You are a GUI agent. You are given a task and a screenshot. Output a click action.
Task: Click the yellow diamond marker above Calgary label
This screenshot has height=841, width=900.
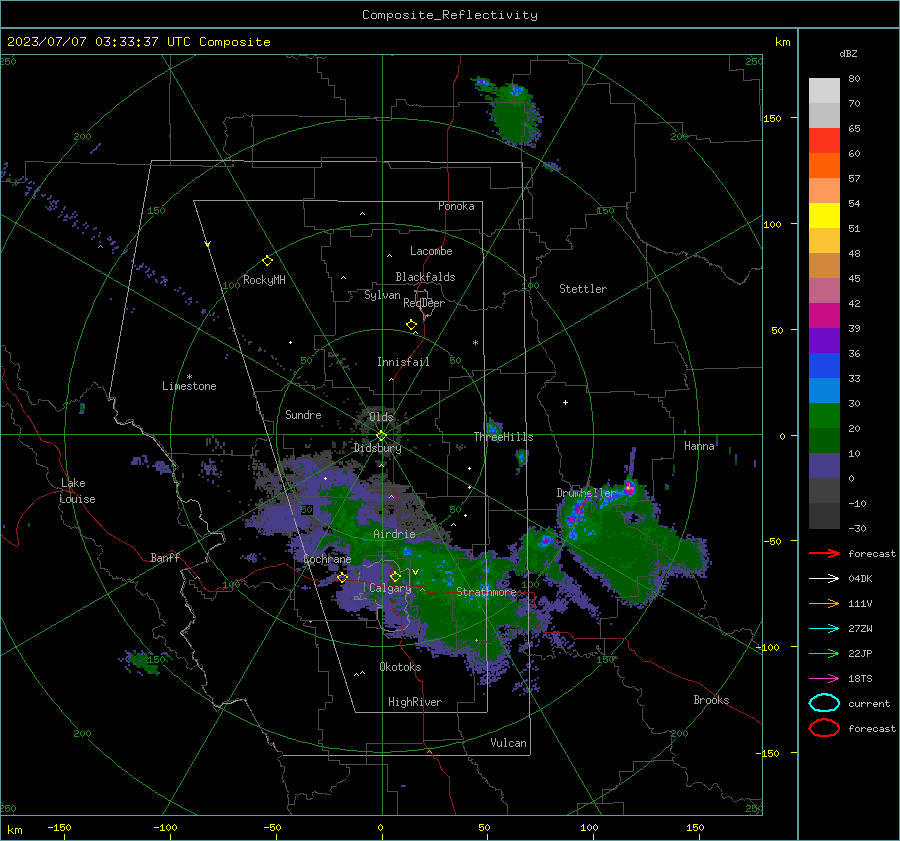pos(395,576)
